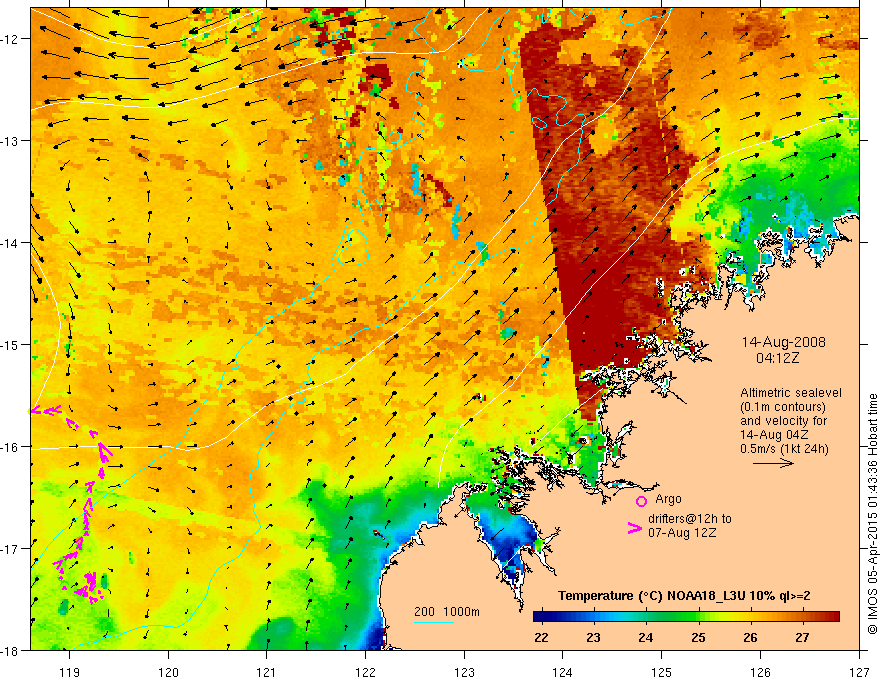The image size is (880, 680).
Task: Click the longitude axis label 120
Action: [168, 672]
